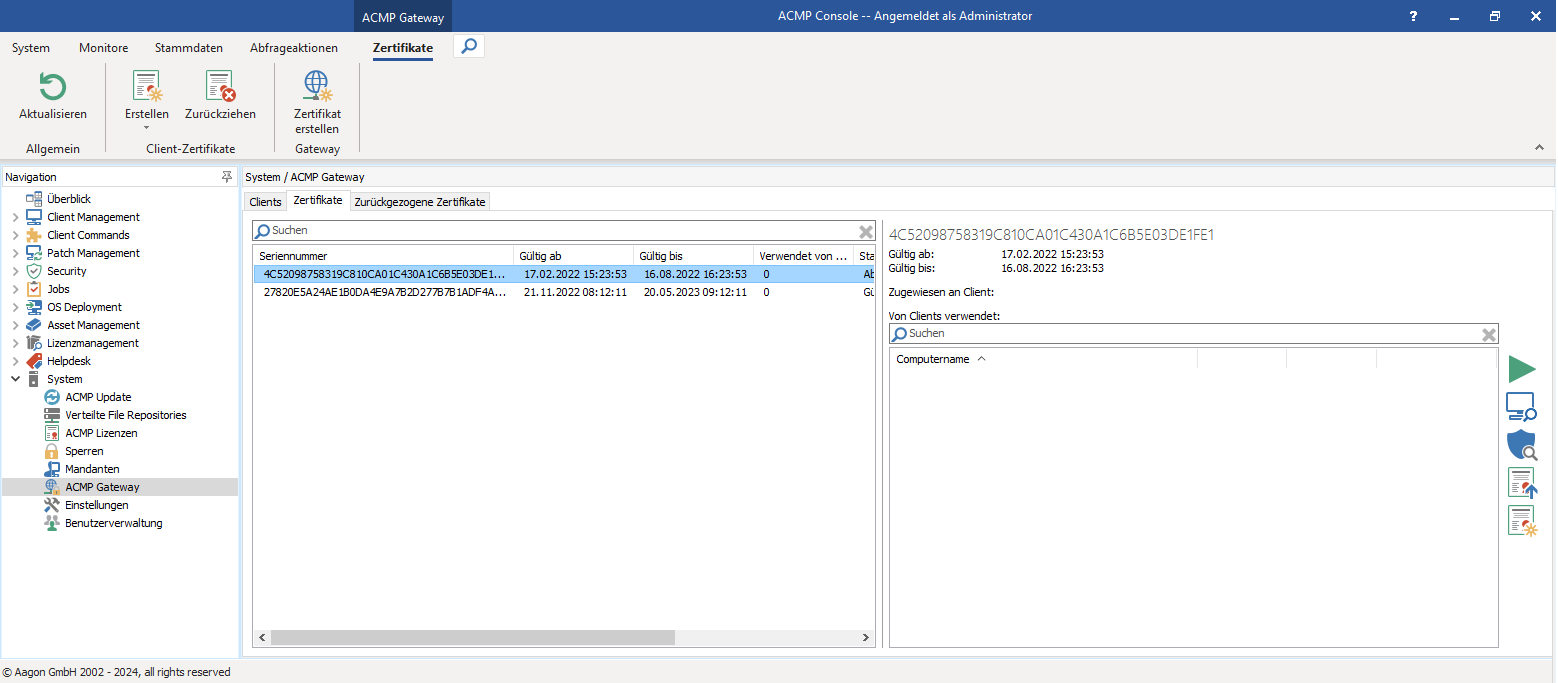Click Zertifikat erstellen gateway icon
Viewport: 1558px width, 683px height.
pos(317,87)
